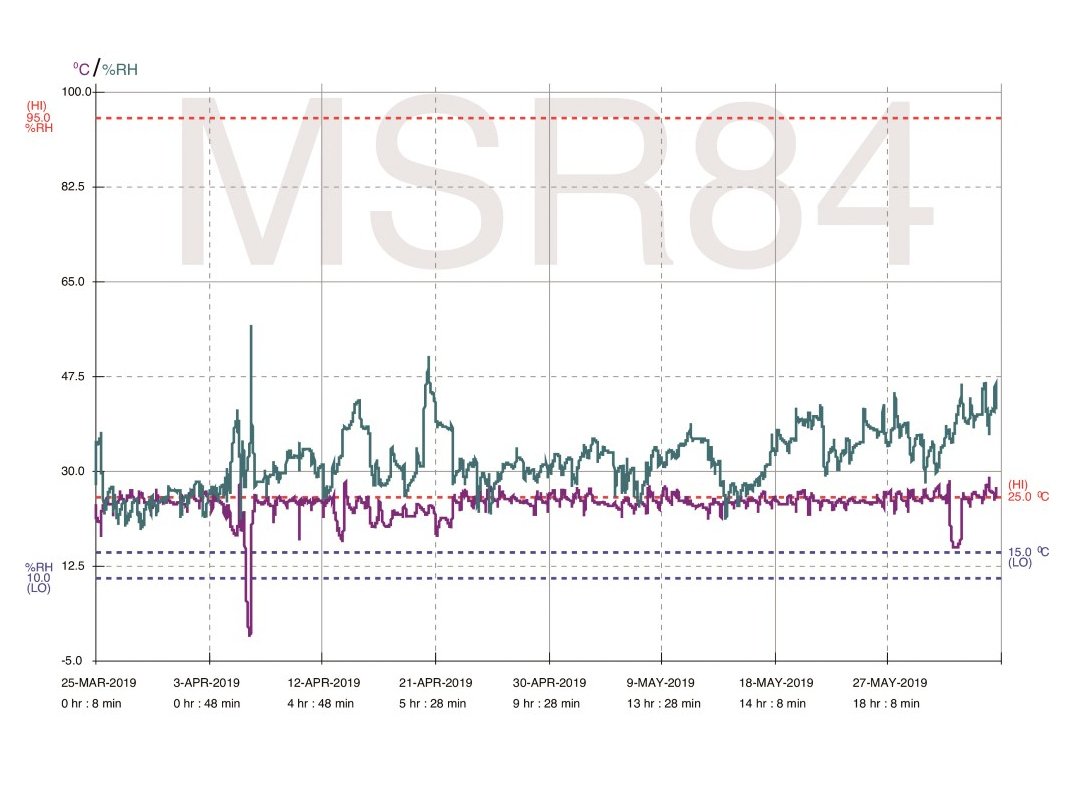
Task: Click the 18-MAY-2019 date label
Action: 775,683
